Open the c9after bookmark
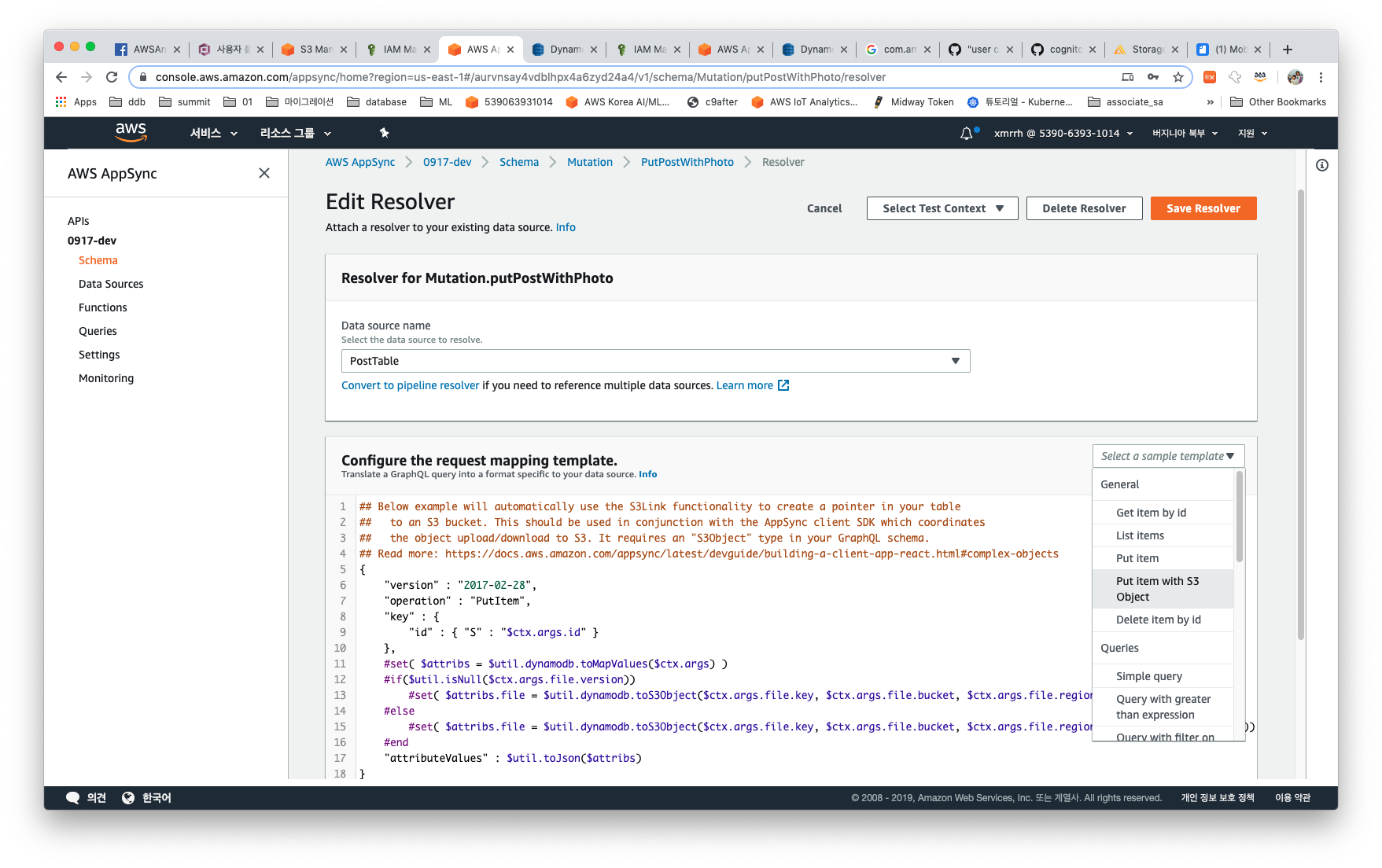 click(x=712, y=101)
